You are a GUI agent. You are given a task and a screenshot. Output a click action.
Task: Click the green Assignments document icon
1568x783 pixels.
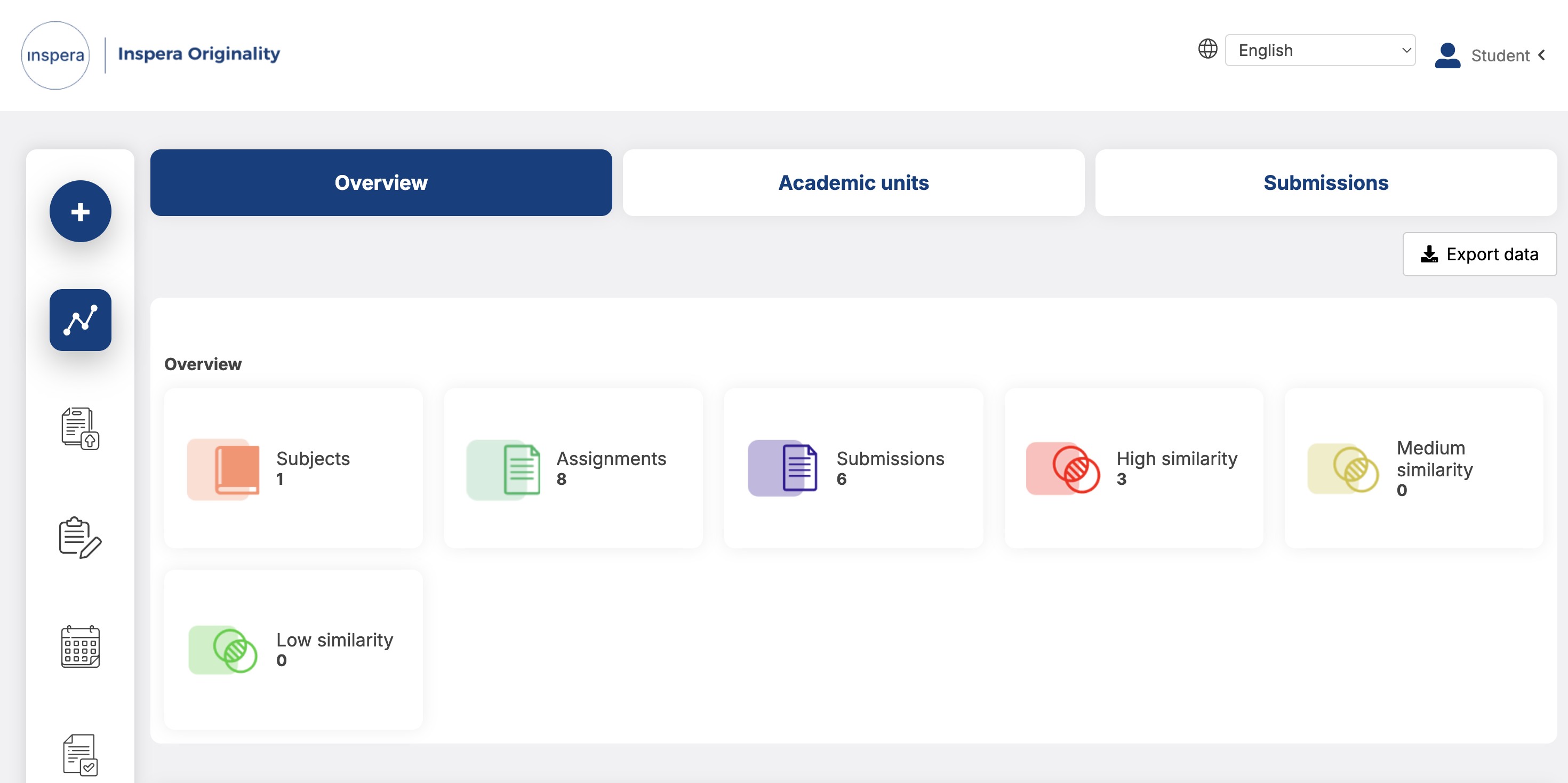(x=503, y=469)
